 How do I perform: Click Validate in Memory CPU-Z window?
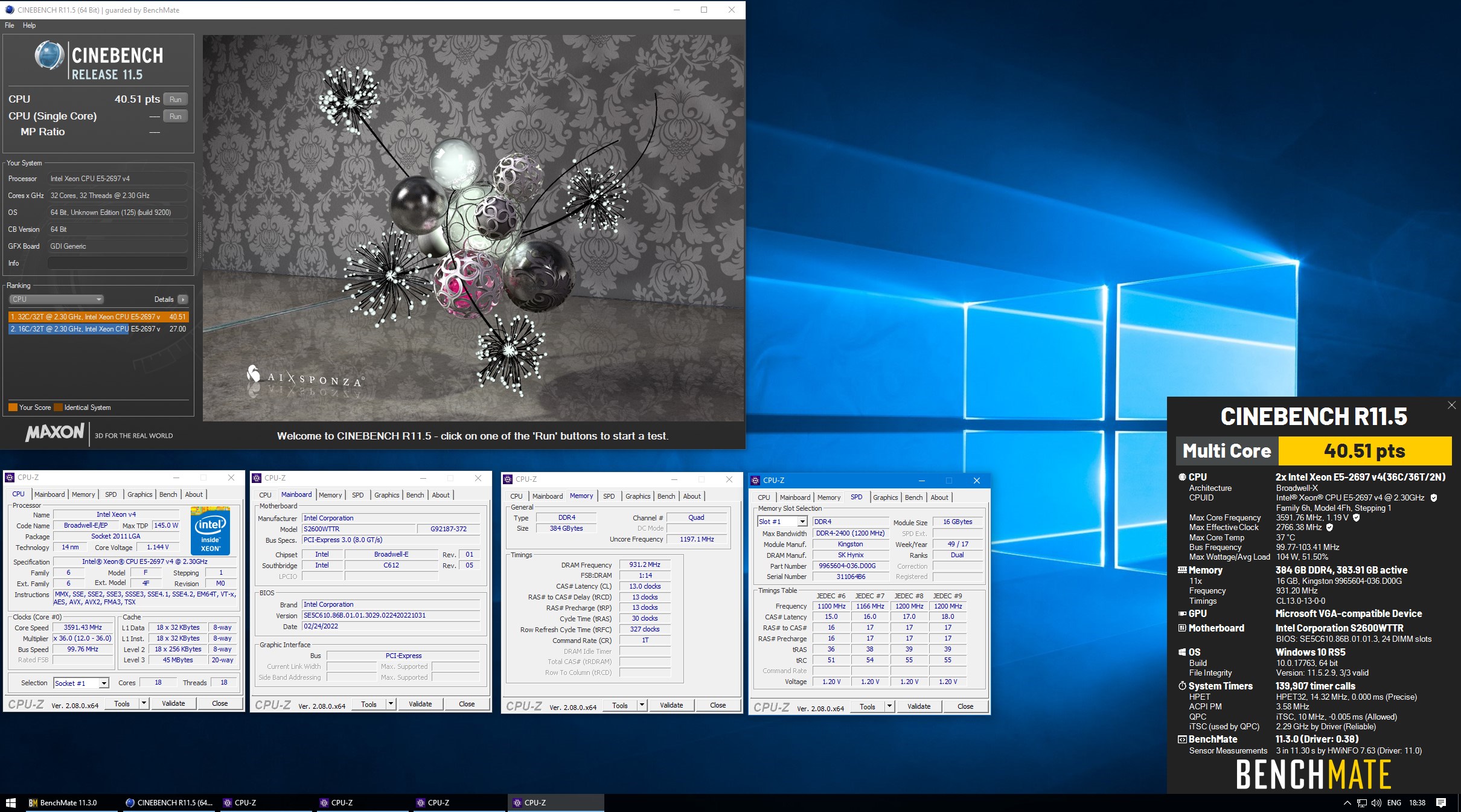tap(671, 706)
